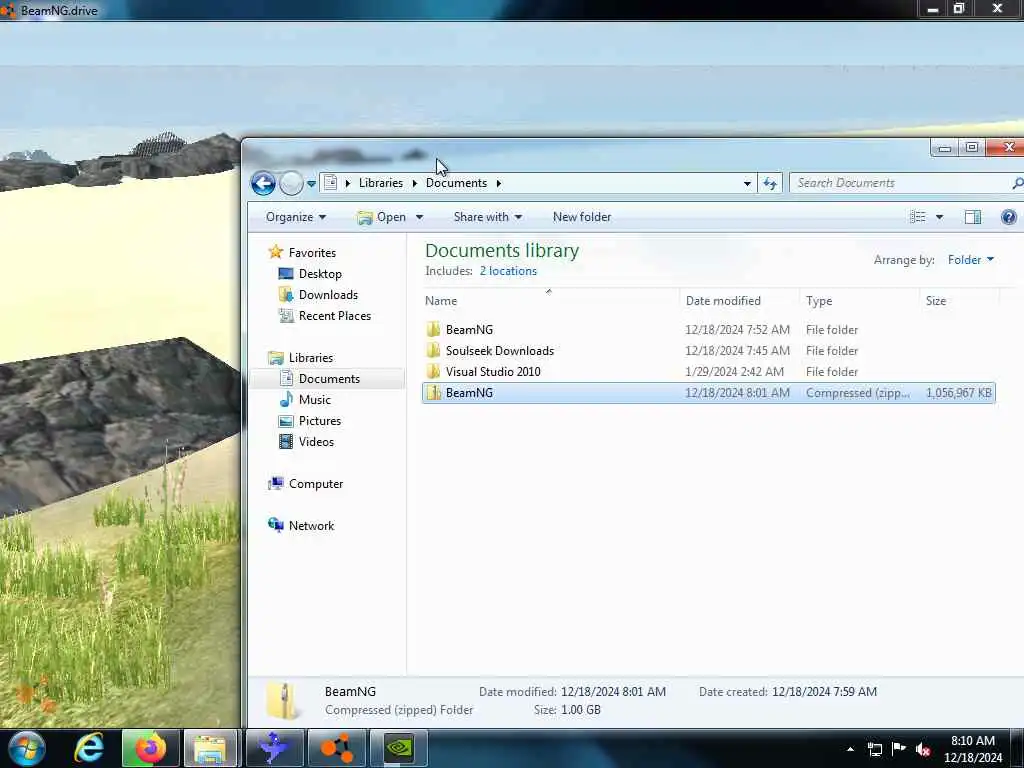
Task: Click the muted volume tray icon
Action: (923, 749)
